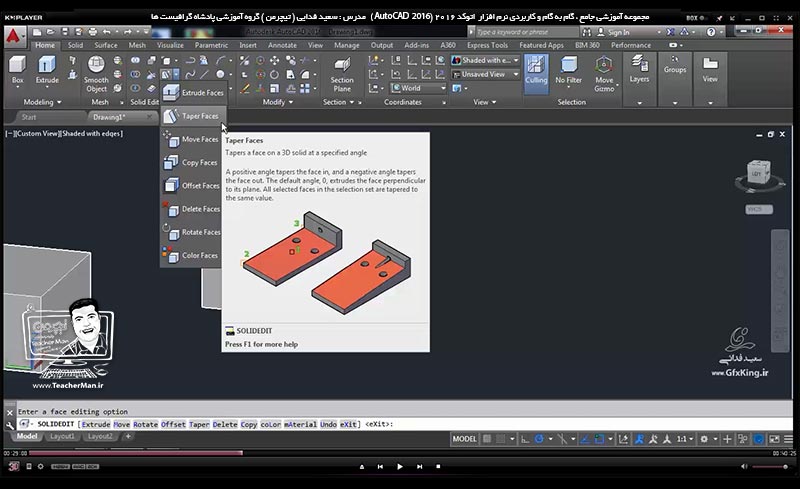Toggle grid display in status bar

pos(487,439)
